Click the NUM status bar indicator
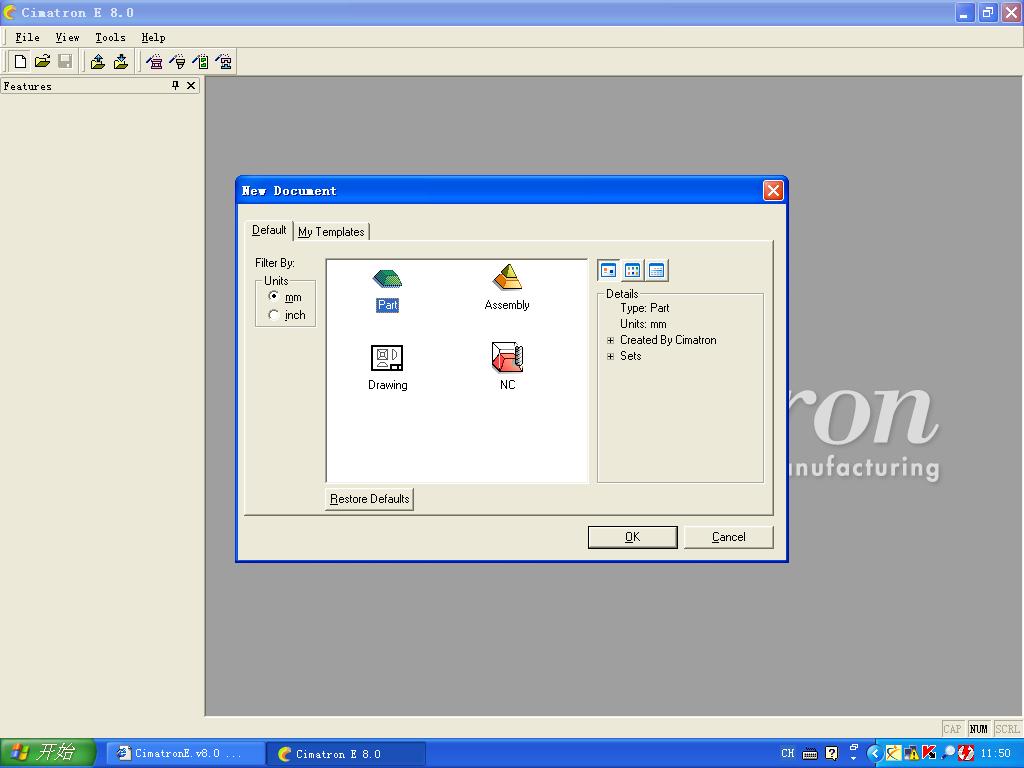The height and width of the screenshot is (768, 1024). pos(978,729)
